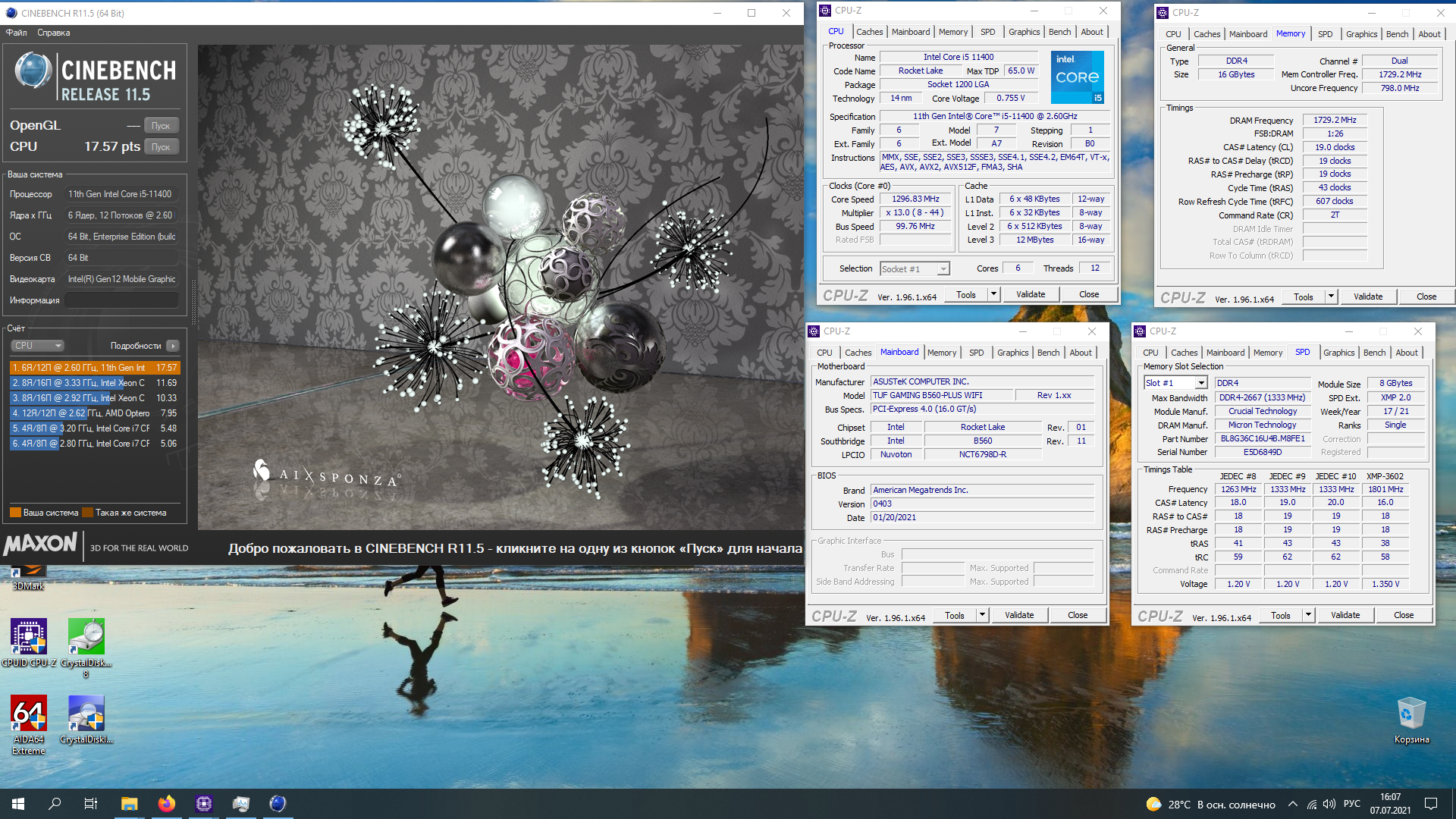Switch to Cinebench taskbar button
Viewport: 1456px width, 819px height.
point(278,804)
